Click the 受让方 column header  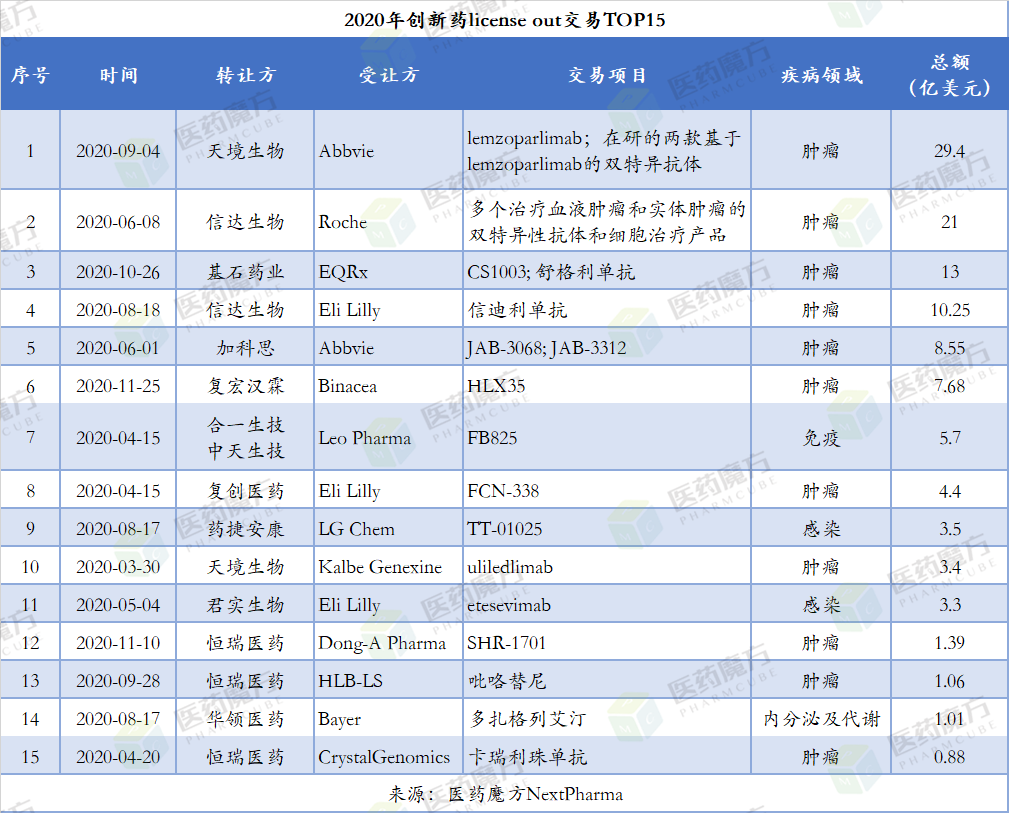pos(388,75)
